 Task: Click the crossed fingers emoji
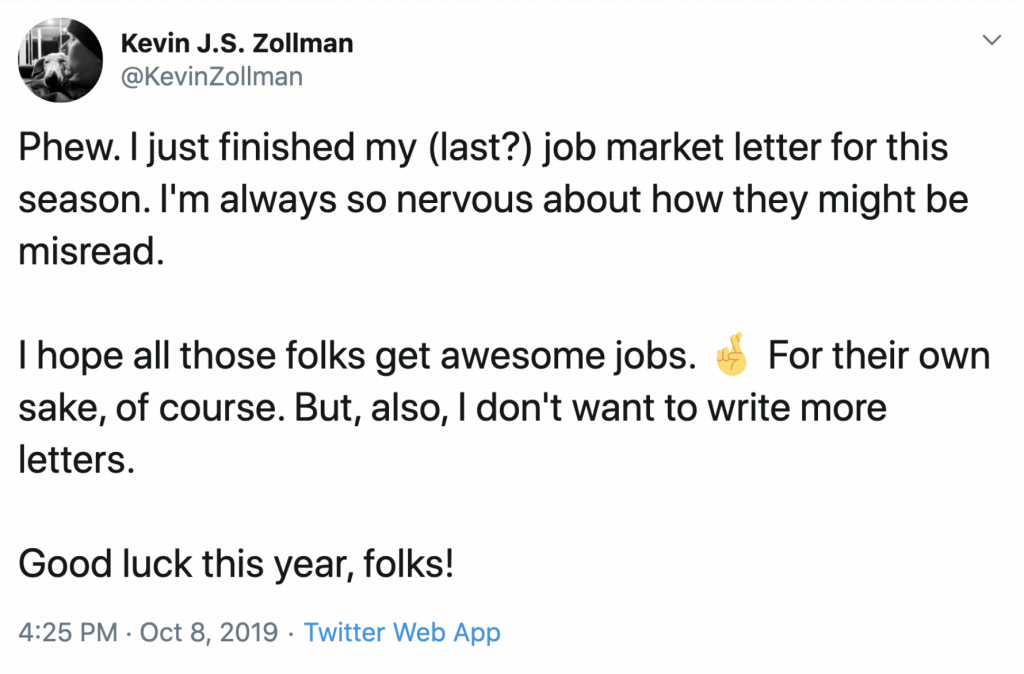point(732,360)
